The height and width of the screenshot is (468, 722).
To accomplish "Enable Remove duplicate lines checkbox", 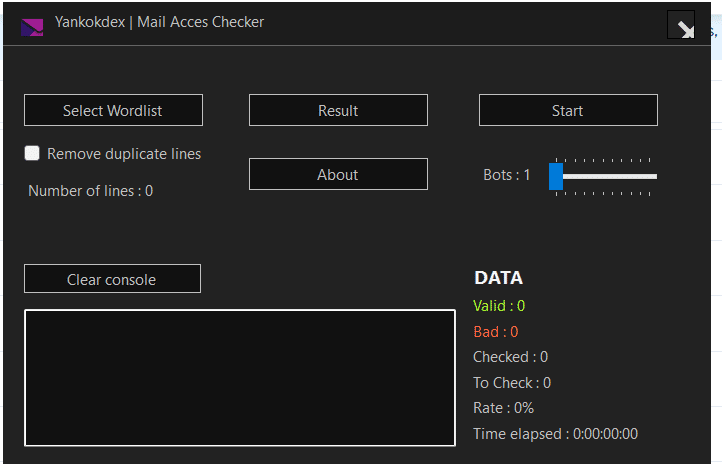I will 32,153.
